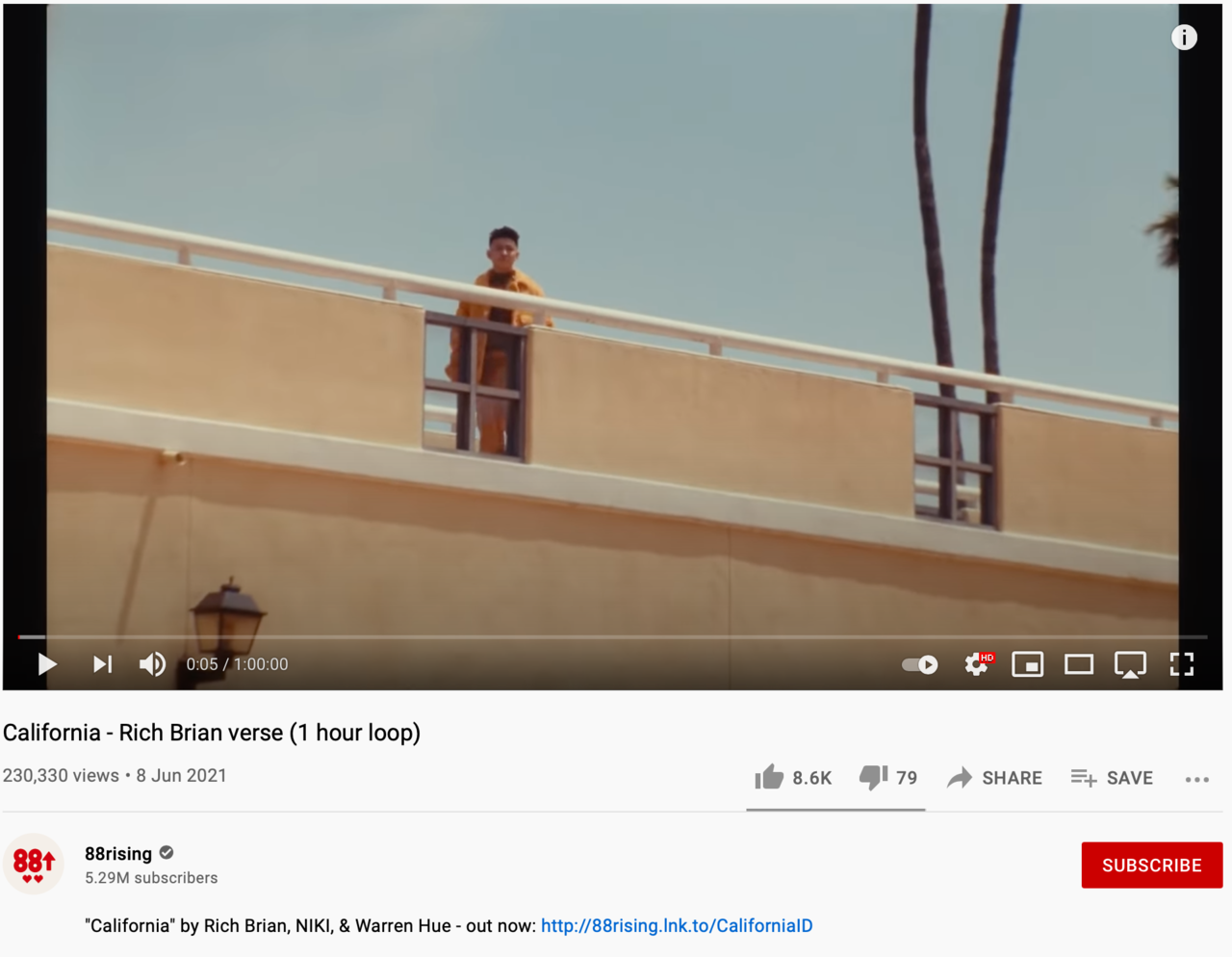Screen dimensions: 1232x957
Task: Enable miniplayer mode
Action: coord(1028,664)
